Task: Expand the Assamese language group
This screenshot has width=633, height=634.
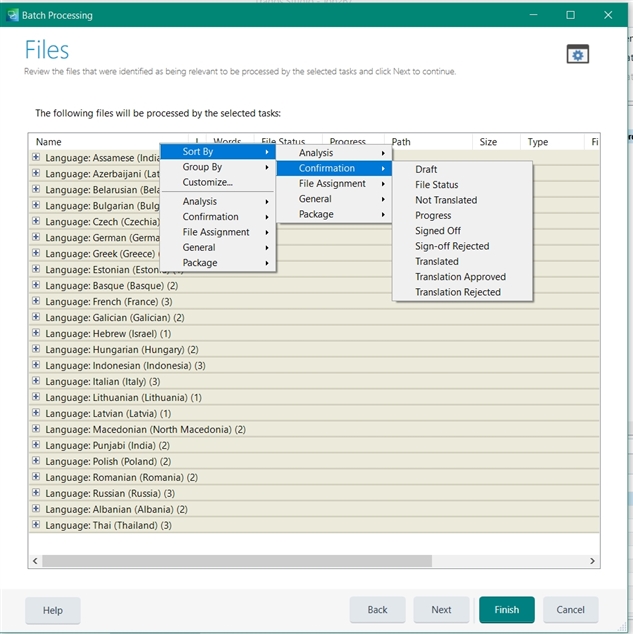Action: (36, 157)
